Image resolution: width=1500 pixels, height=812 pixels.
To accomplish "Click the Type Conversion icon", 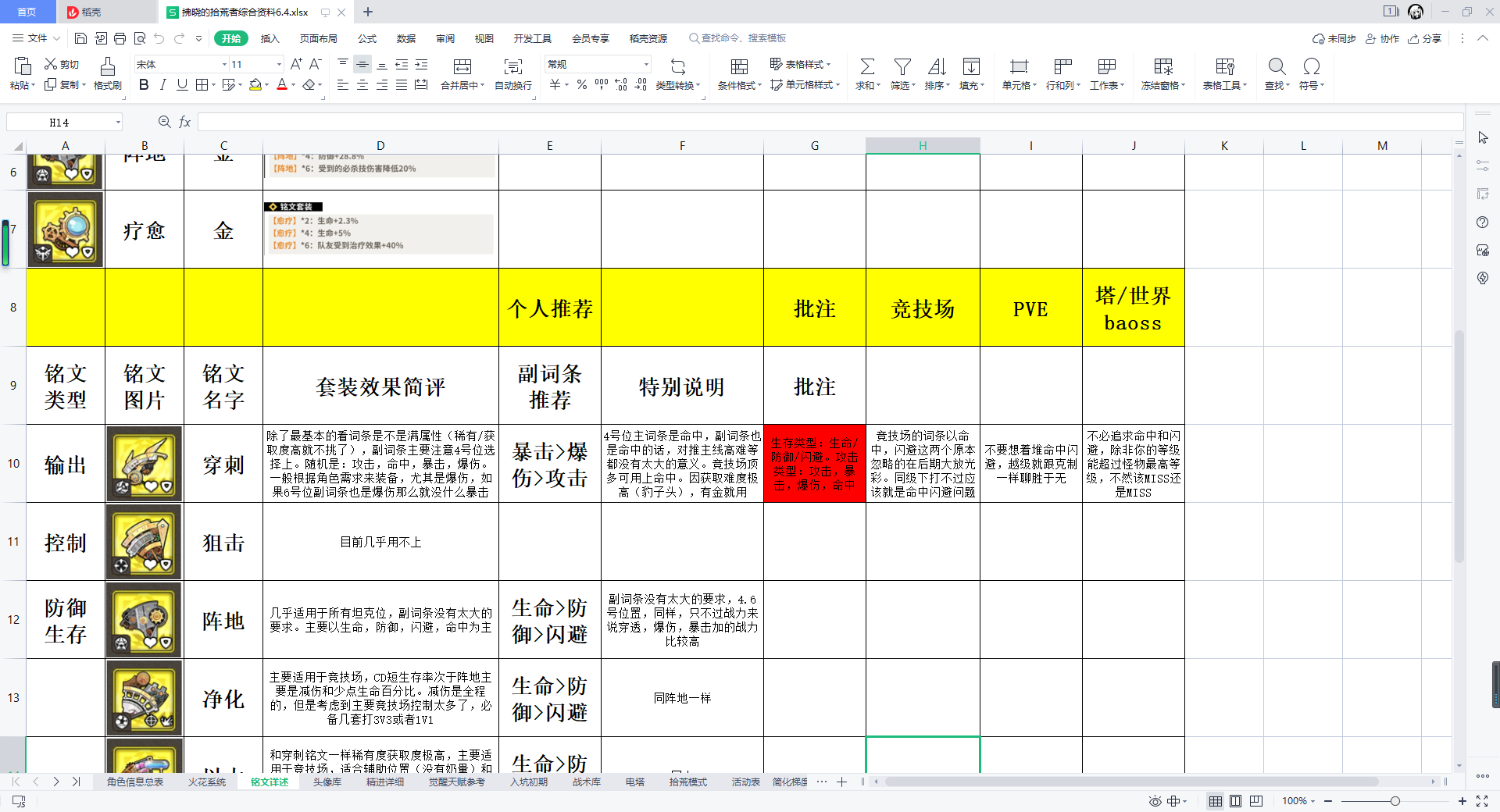I will point(678,66).
